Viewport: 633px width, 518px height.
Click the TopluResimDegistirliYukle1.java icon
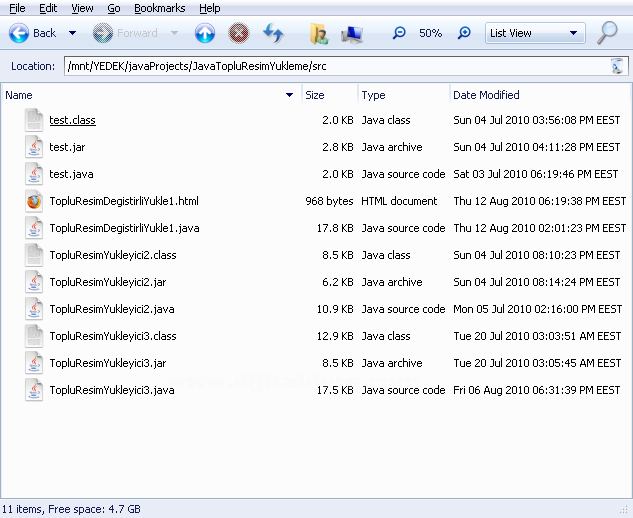[x=34, y=228]
